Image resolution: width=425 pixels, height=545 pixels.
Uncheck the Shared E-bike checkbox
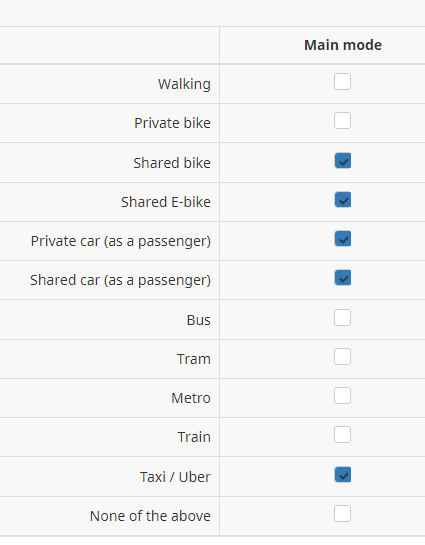point(343,200)
